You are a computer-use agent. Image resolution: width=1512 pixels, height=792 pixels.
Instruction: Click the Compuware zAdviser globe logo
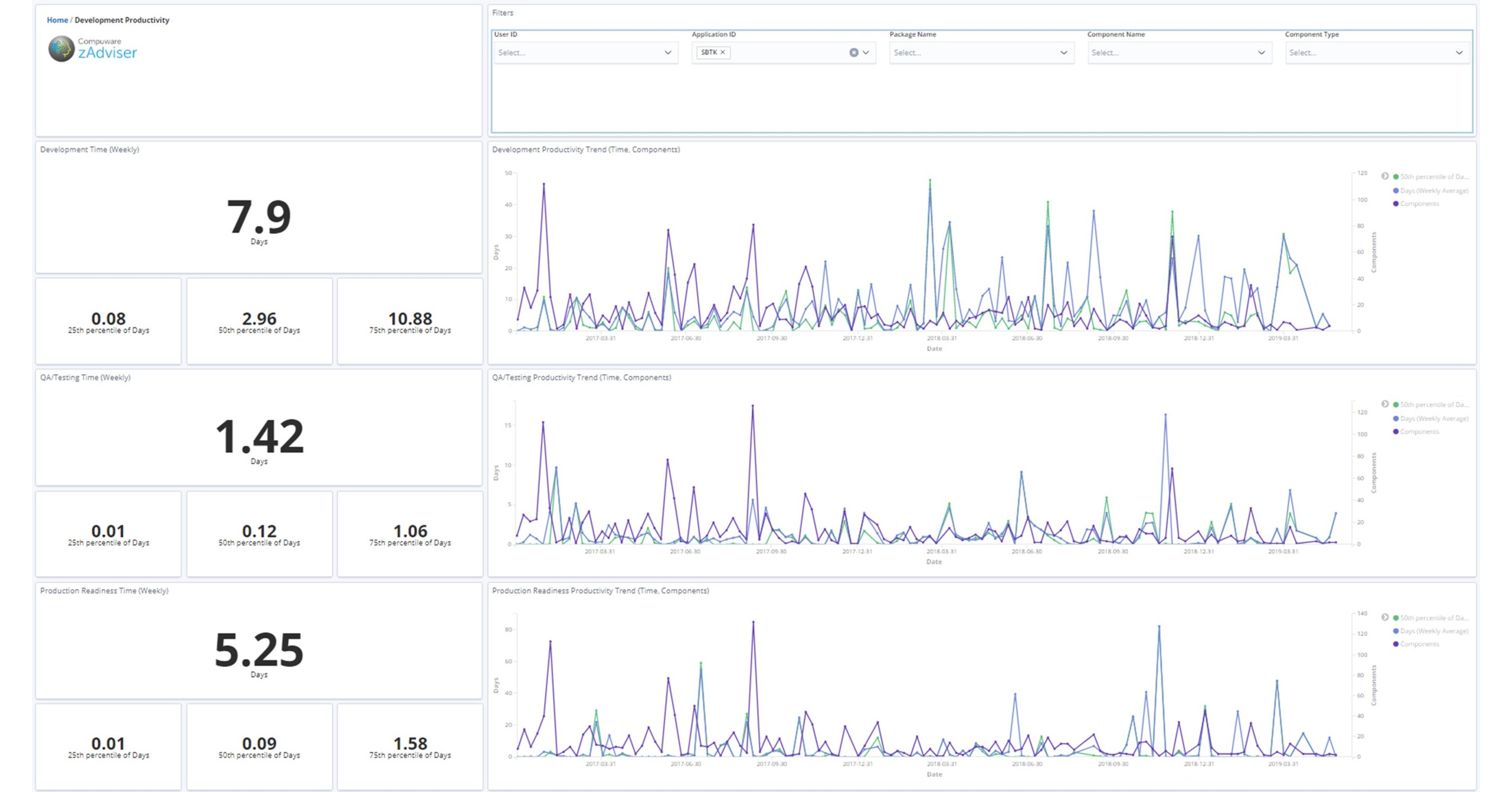click(61, 49)
